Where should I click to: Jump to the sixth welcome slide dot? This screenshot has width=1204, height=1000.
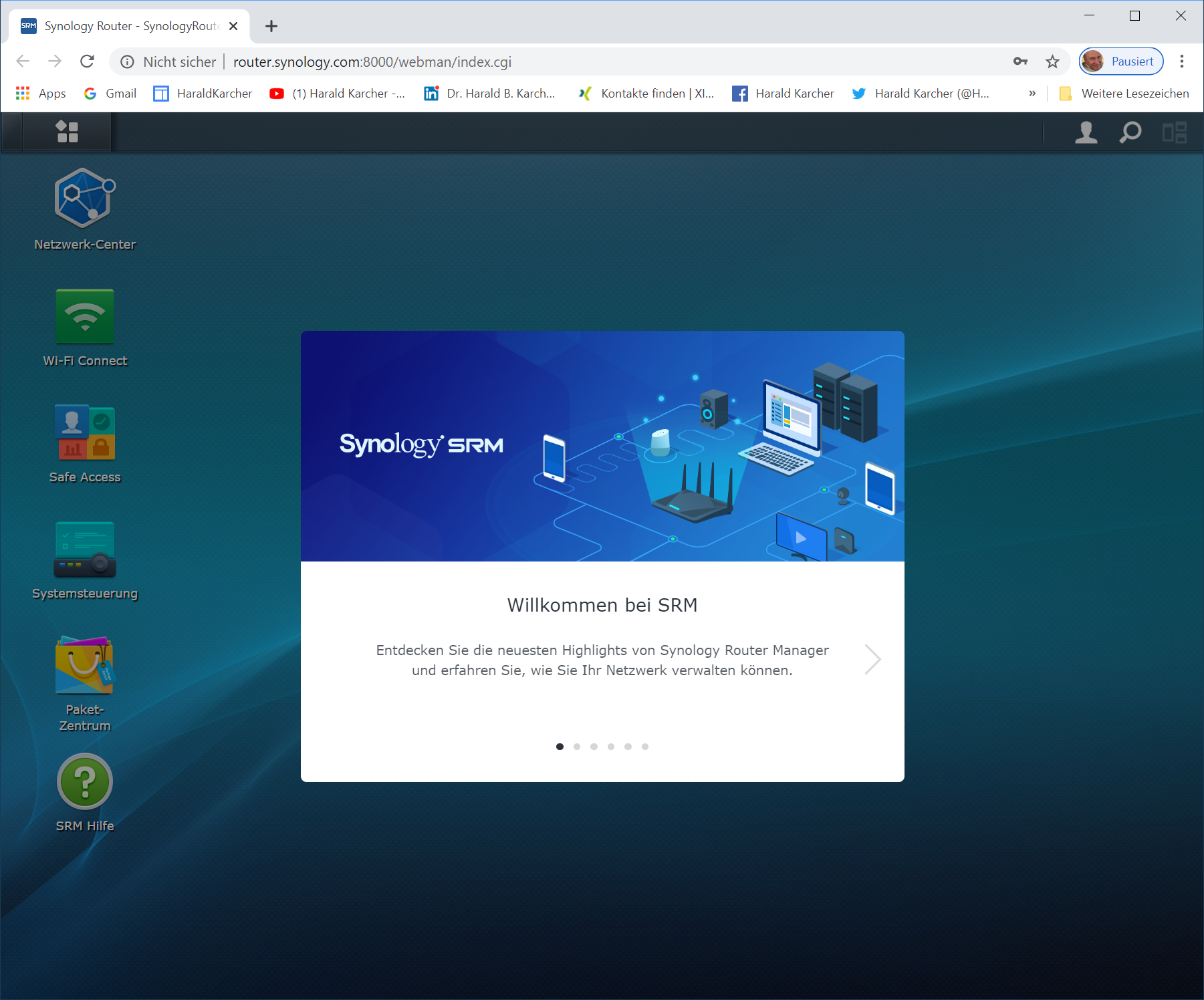(645, 747)
